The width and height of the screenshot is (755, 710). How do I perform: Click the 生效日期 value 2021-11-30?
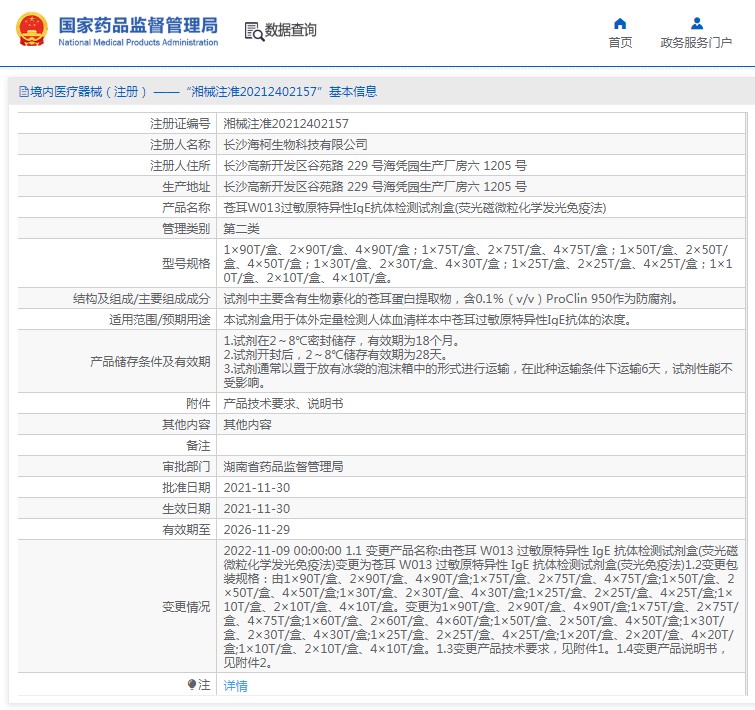(x=257, y=508)
